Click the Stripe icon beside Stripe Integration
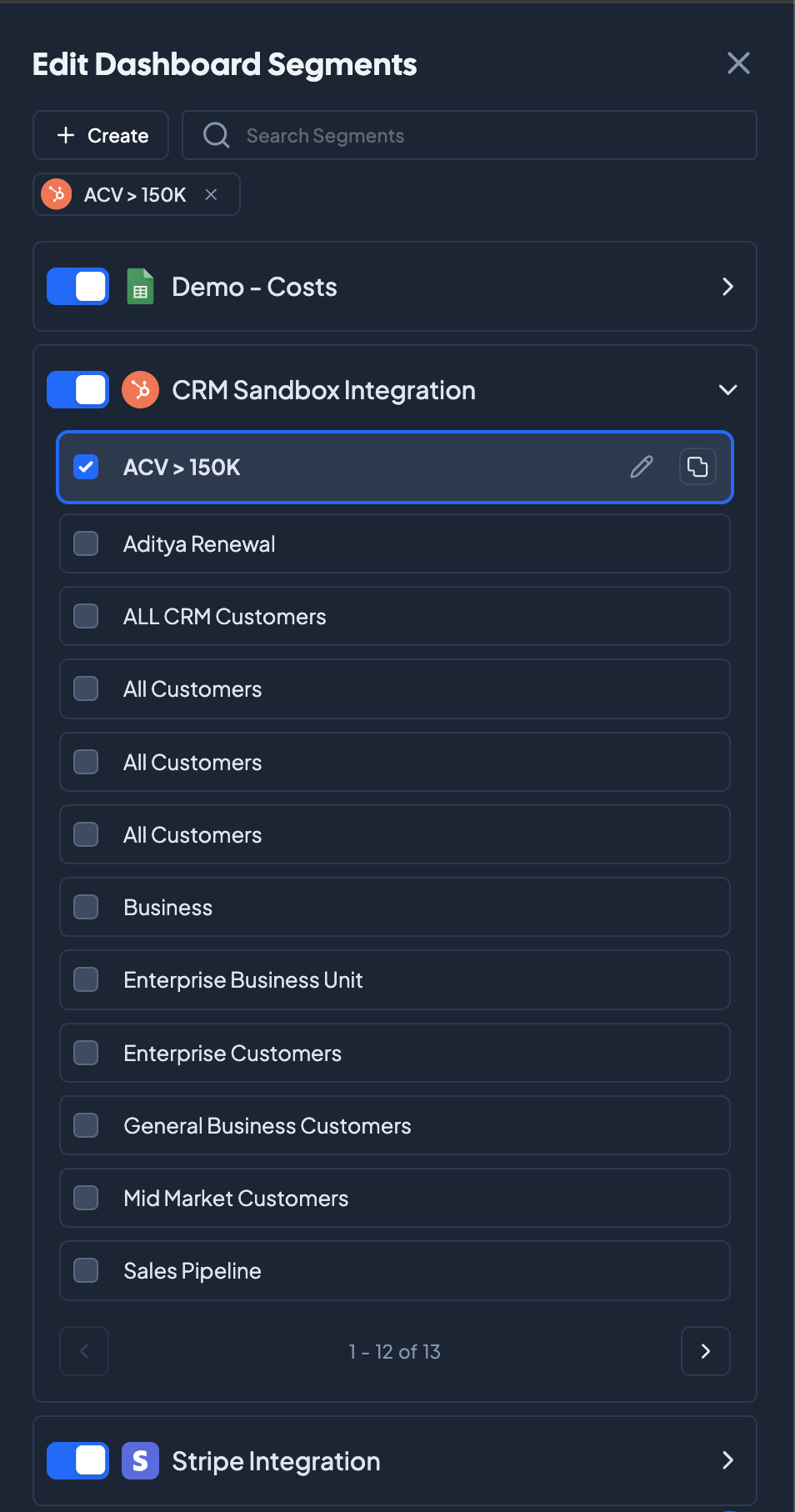Screen dimensions: 795x1512 point(140,1460)
